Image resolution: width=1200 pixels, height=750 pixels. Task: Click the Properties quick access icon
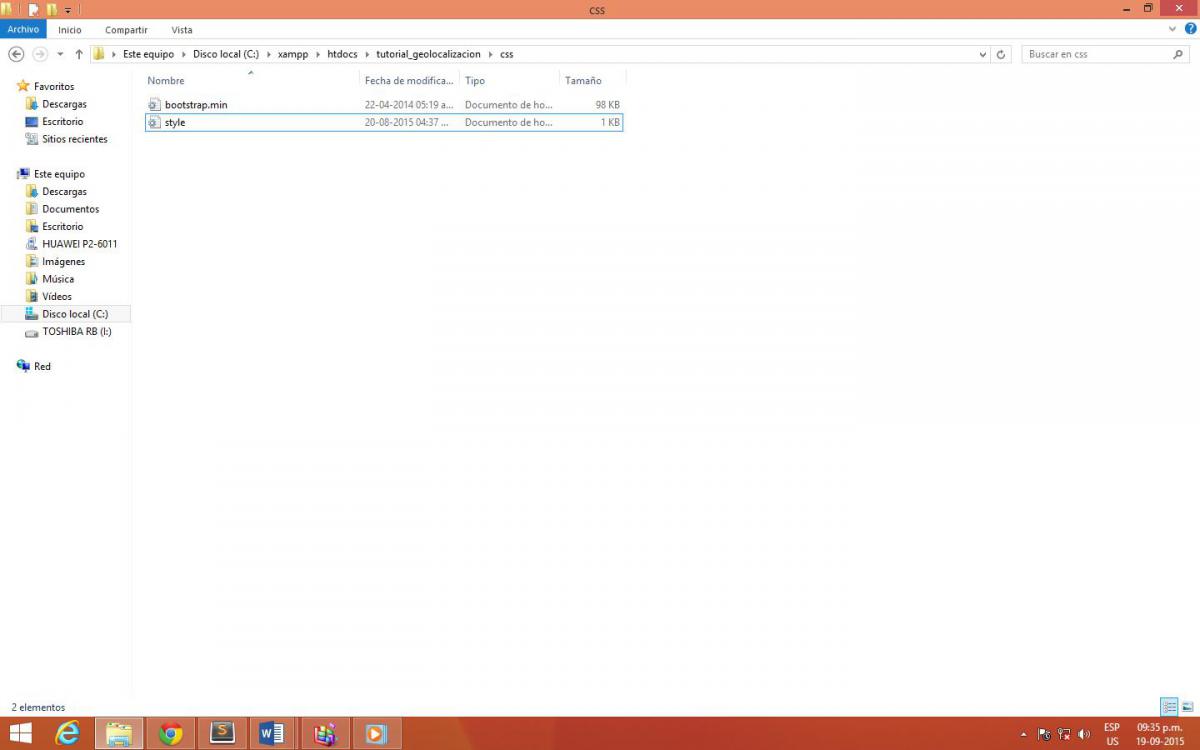[33, 10]
